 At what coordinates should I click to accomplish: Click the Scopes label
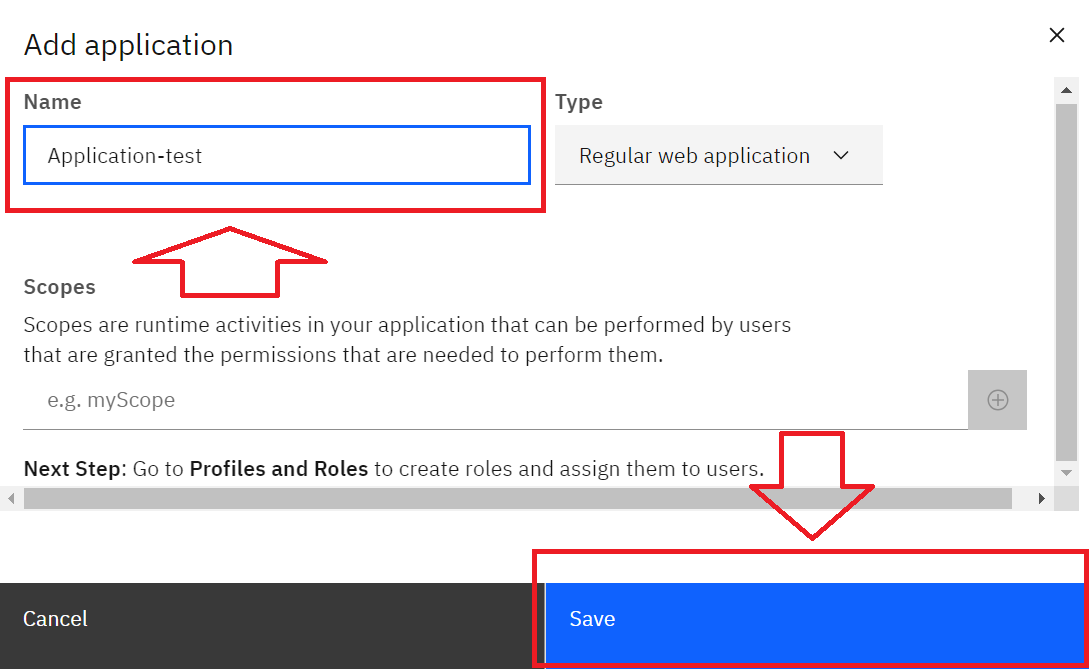click(x=60, y=287)
